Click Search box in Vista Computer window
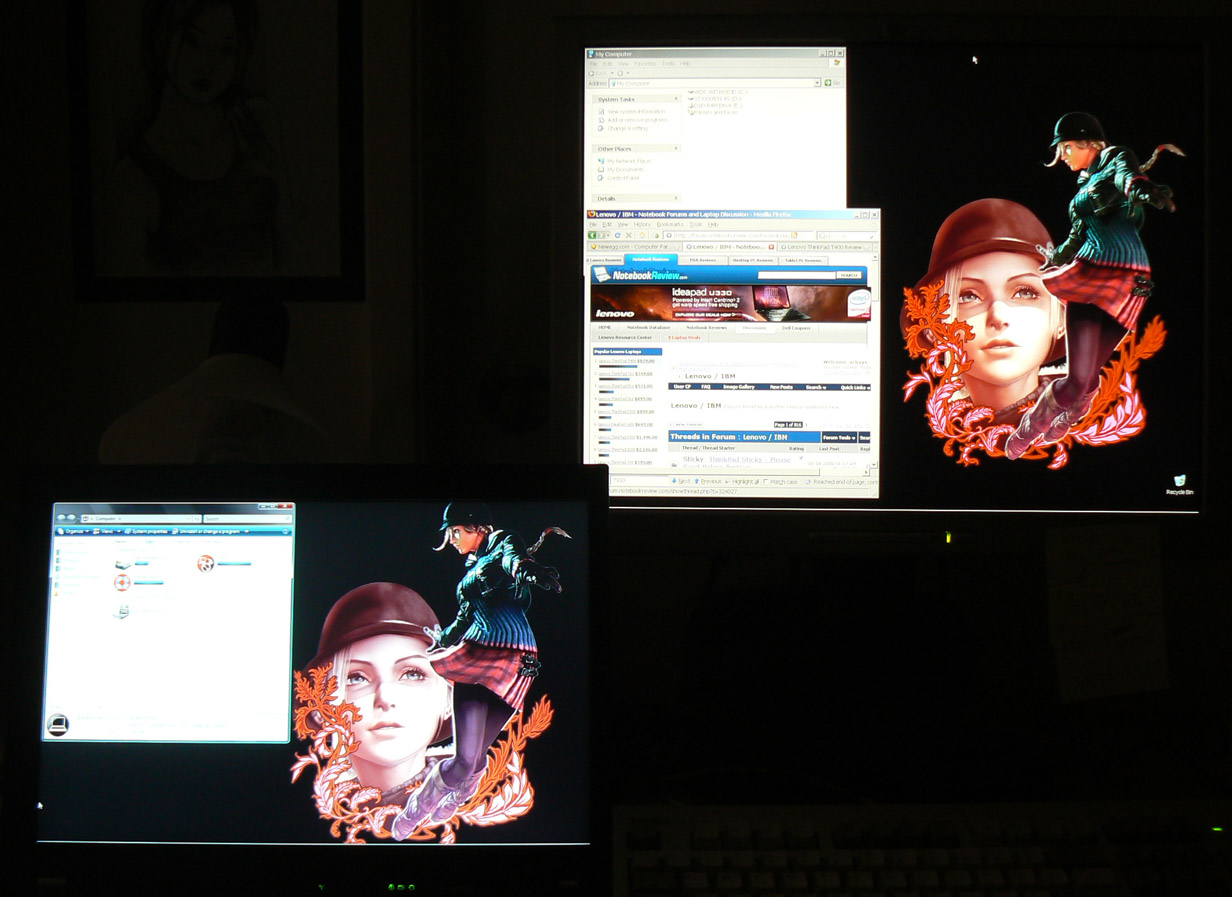 tap(248, 518)
